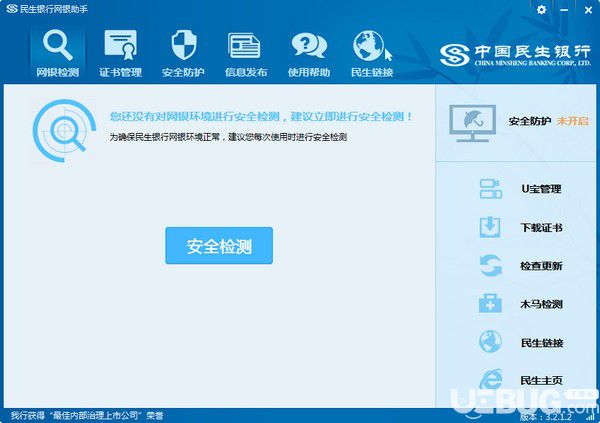Minimize the 民生银行网银助手 window
Image resolution: width=600 pixels, height=423 pixels.
click(564, 10)
